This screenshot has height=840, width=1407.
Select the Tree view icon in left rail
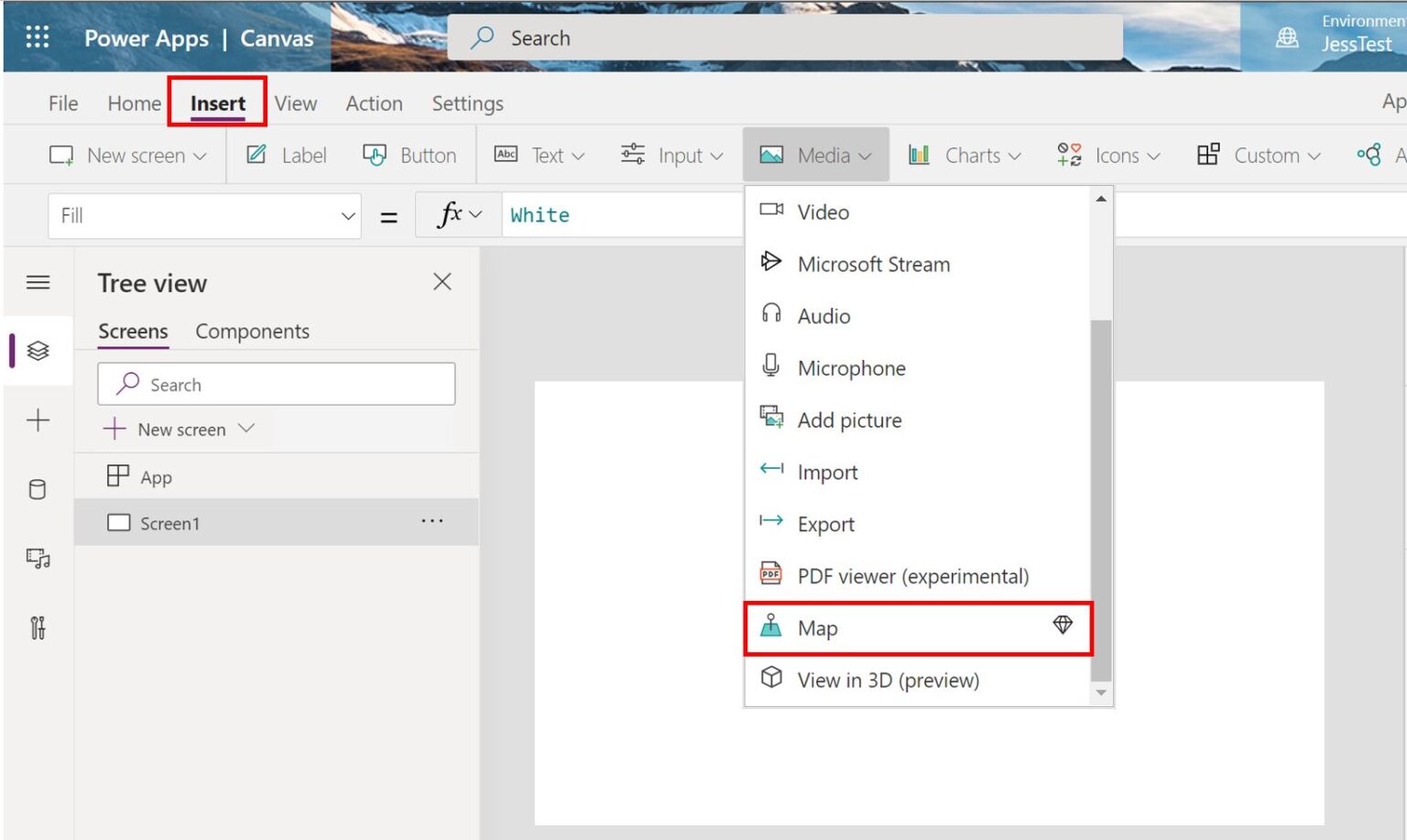click(38, 349)
